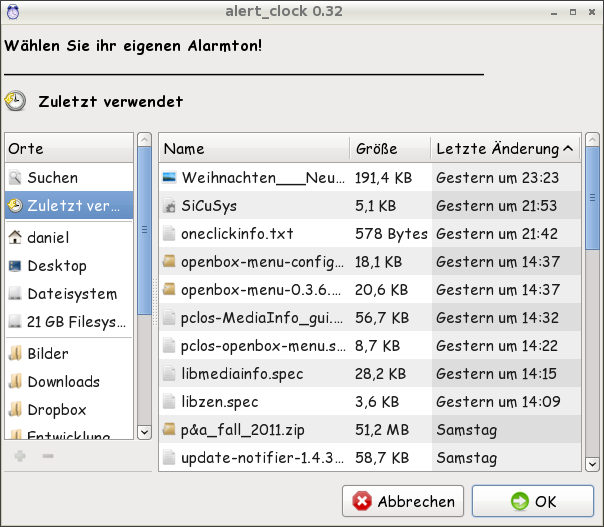Click the Bilder folder icon
Screen dimensions: 604x527
click(15, 353)
